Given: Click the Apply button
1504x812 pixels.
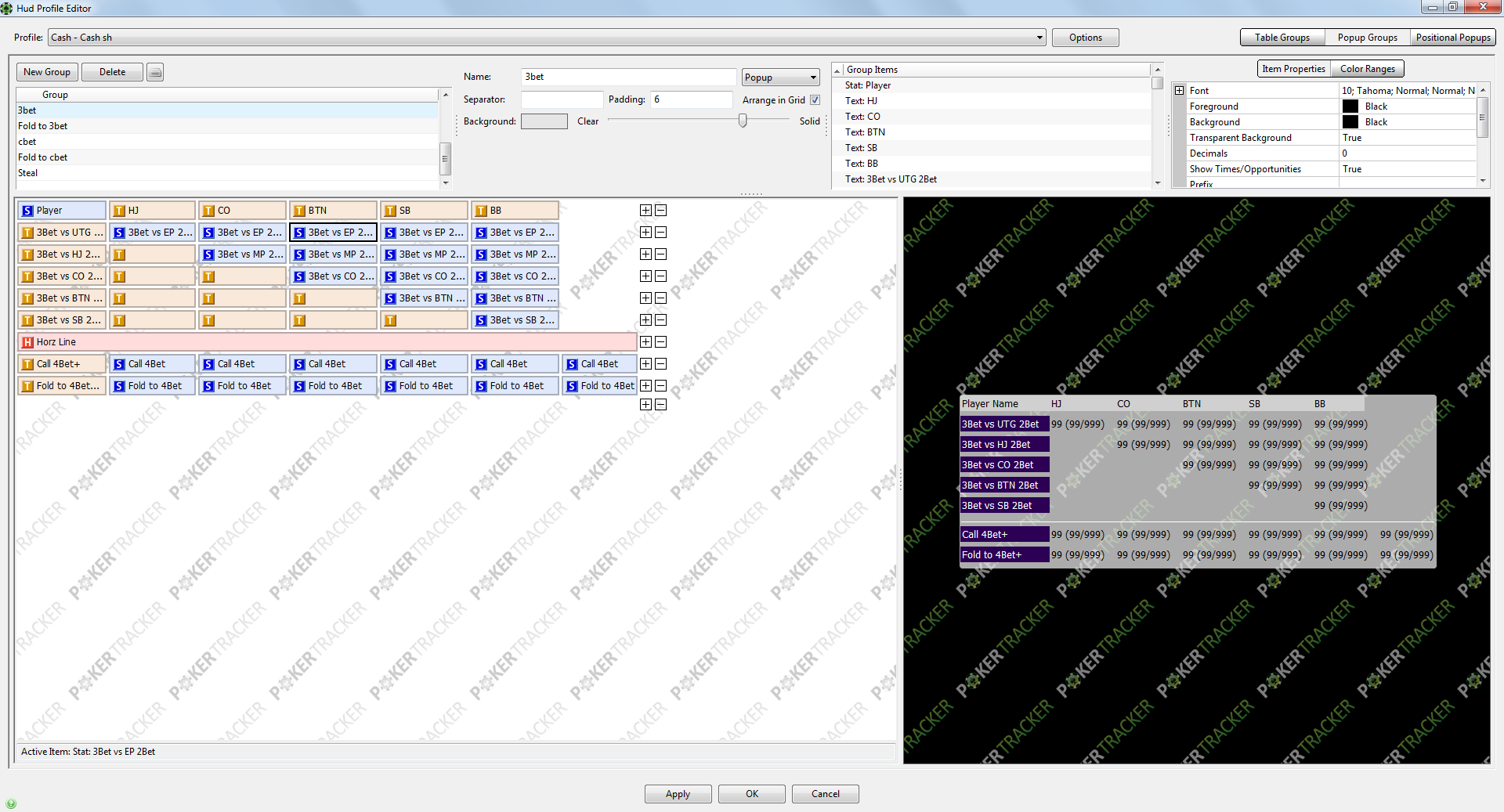Looking at the screenshot, I should pos(678,794).
